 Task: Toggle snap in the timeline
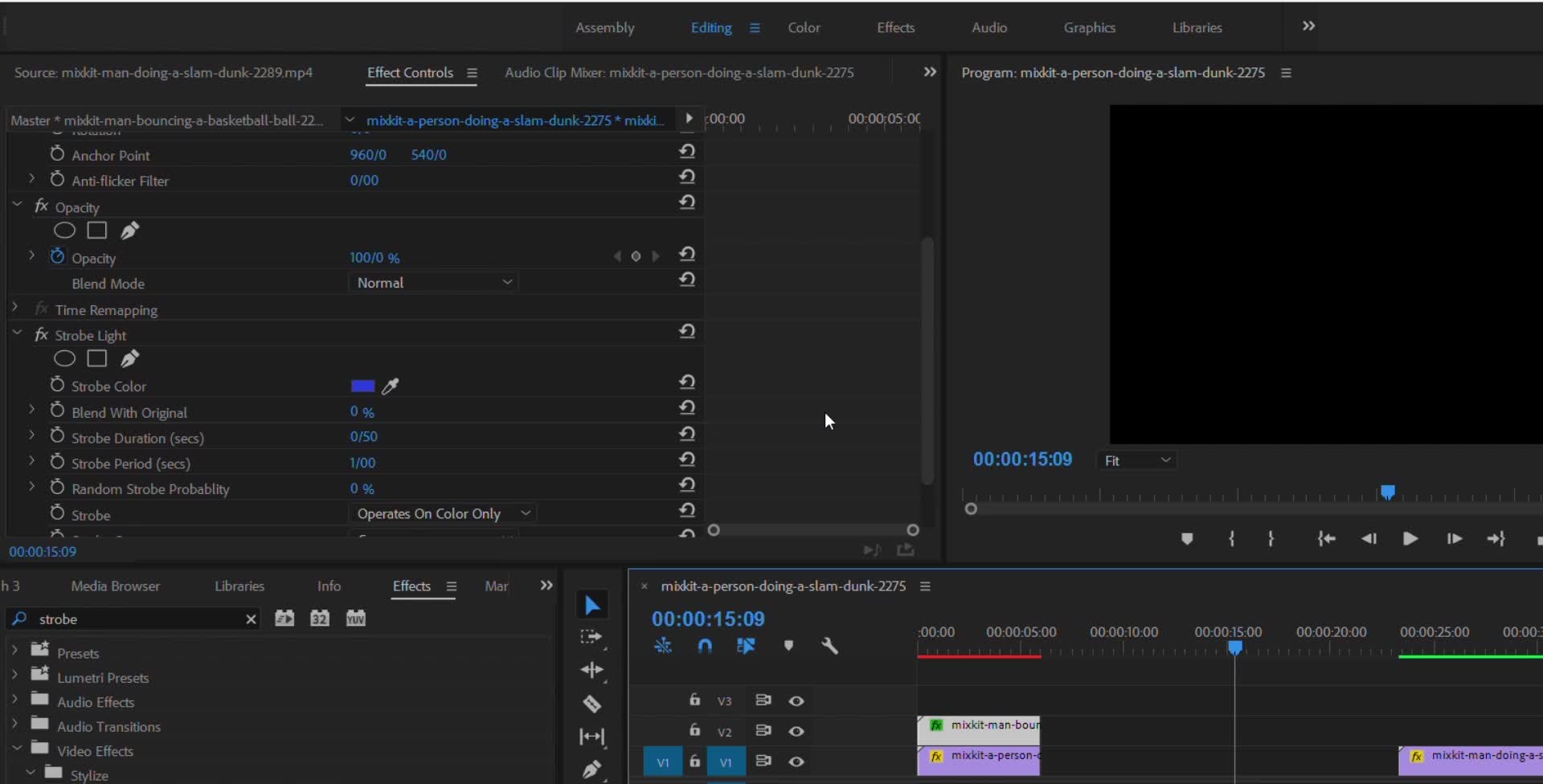tap(705, 646)
